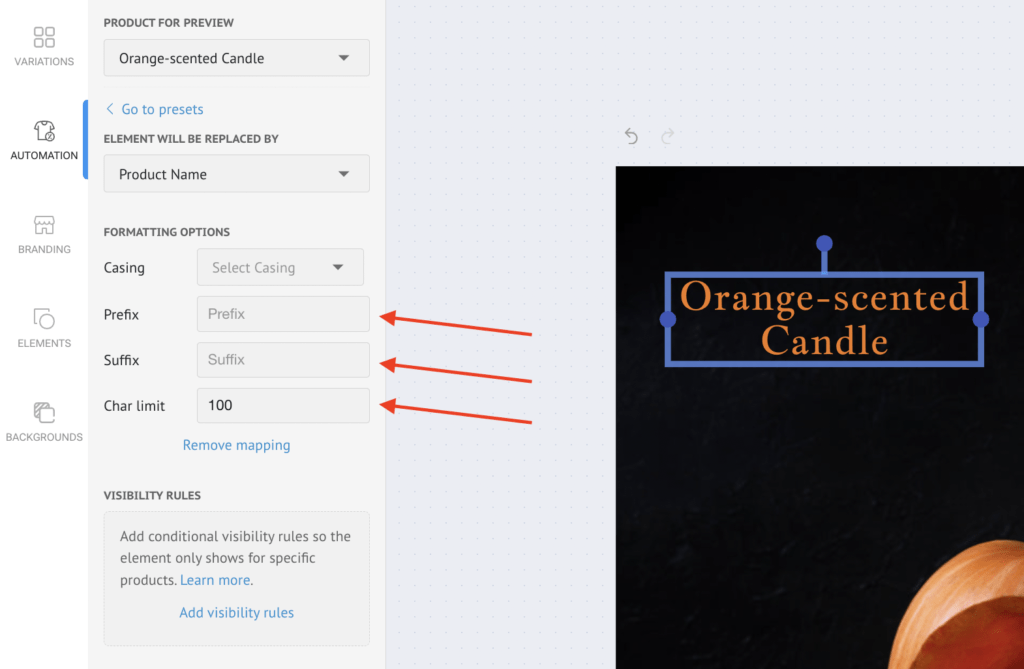The image size is (1024, 669).
Task: Open the Elements shapes icon
Action: tap(44, 319)
